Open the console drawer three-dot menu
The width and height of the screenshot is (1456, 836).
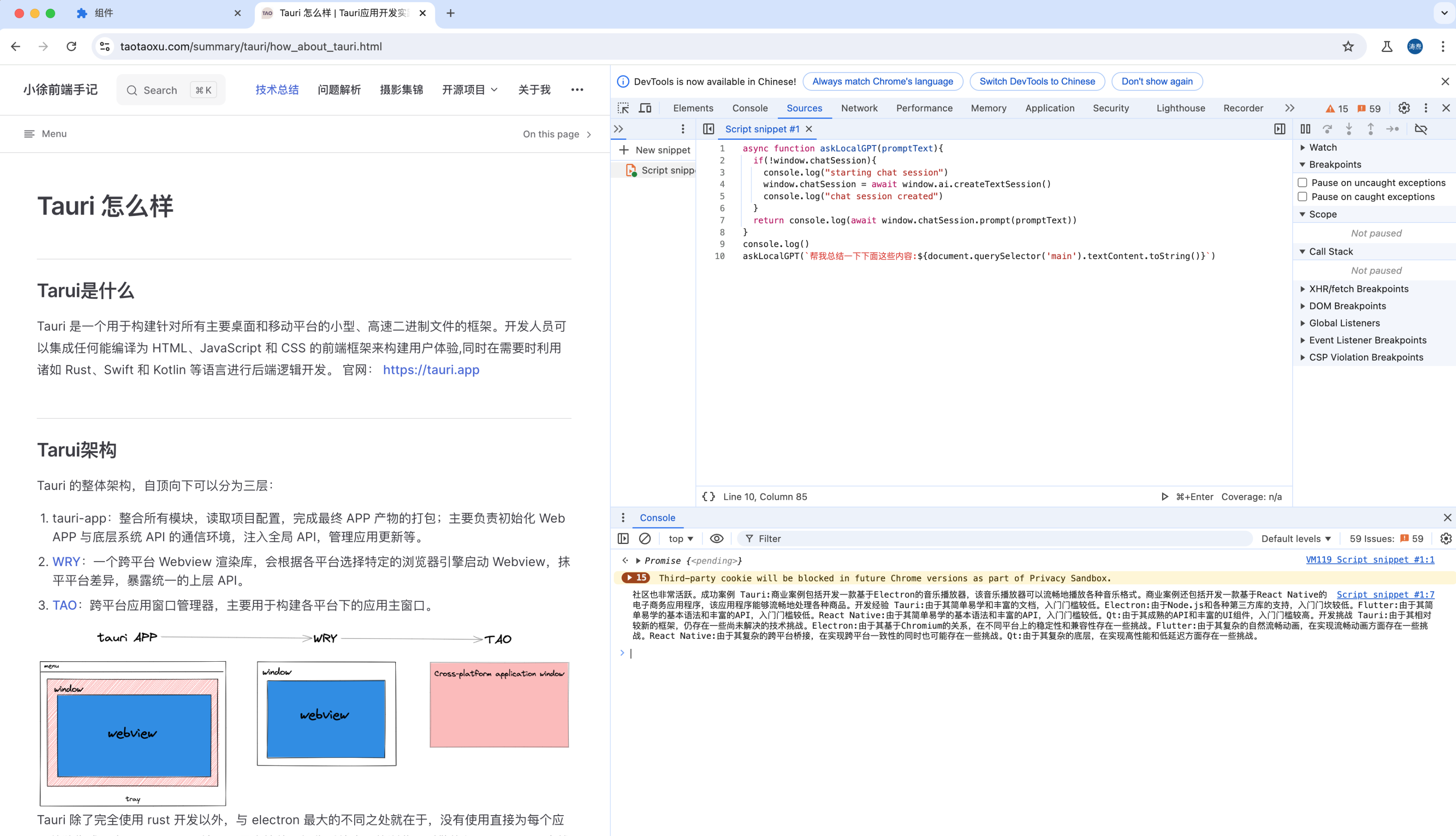(x=623, y=518)
